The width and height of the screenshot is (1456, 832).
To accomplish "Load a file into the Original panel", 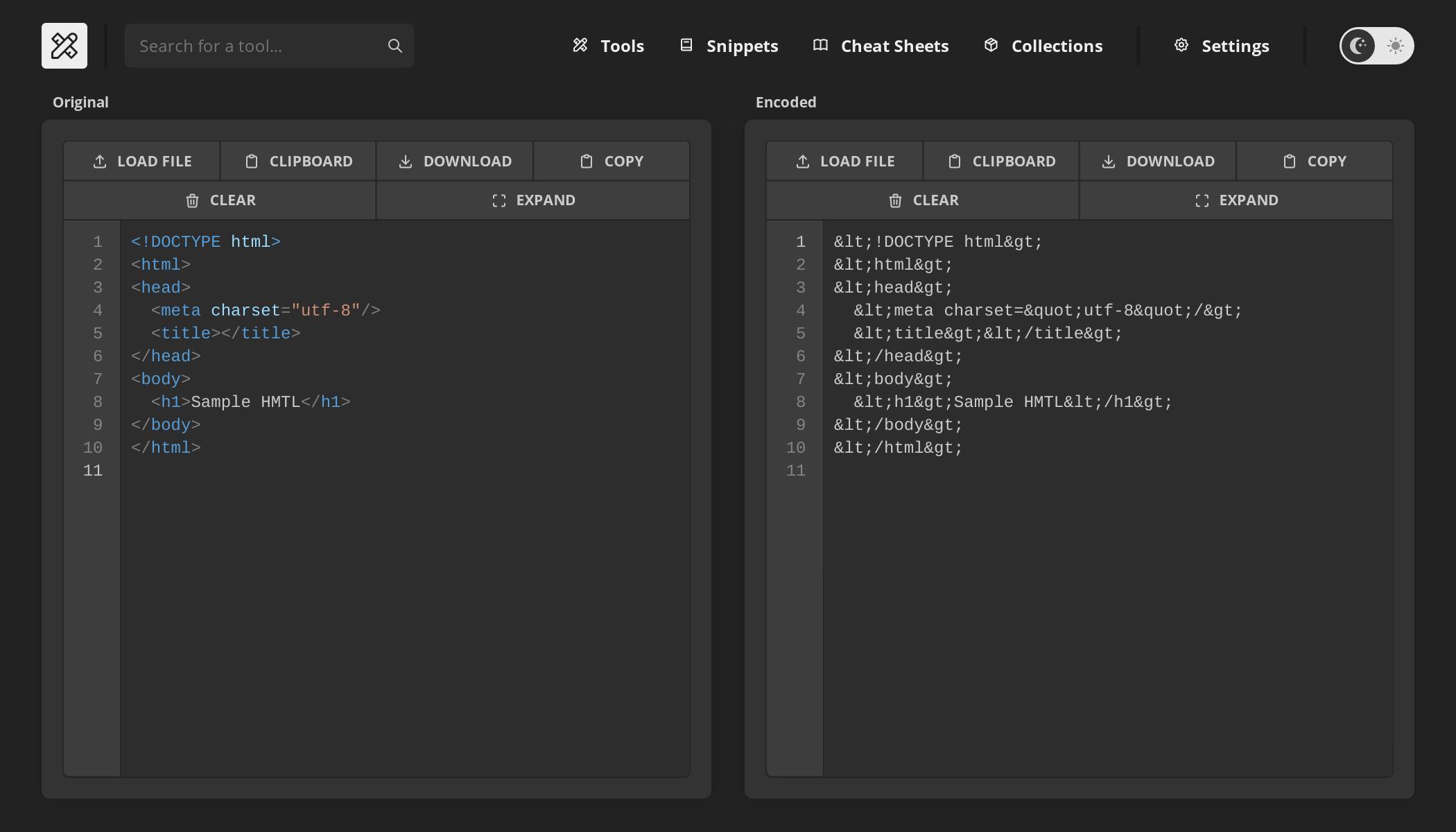I will coord(141,160).
